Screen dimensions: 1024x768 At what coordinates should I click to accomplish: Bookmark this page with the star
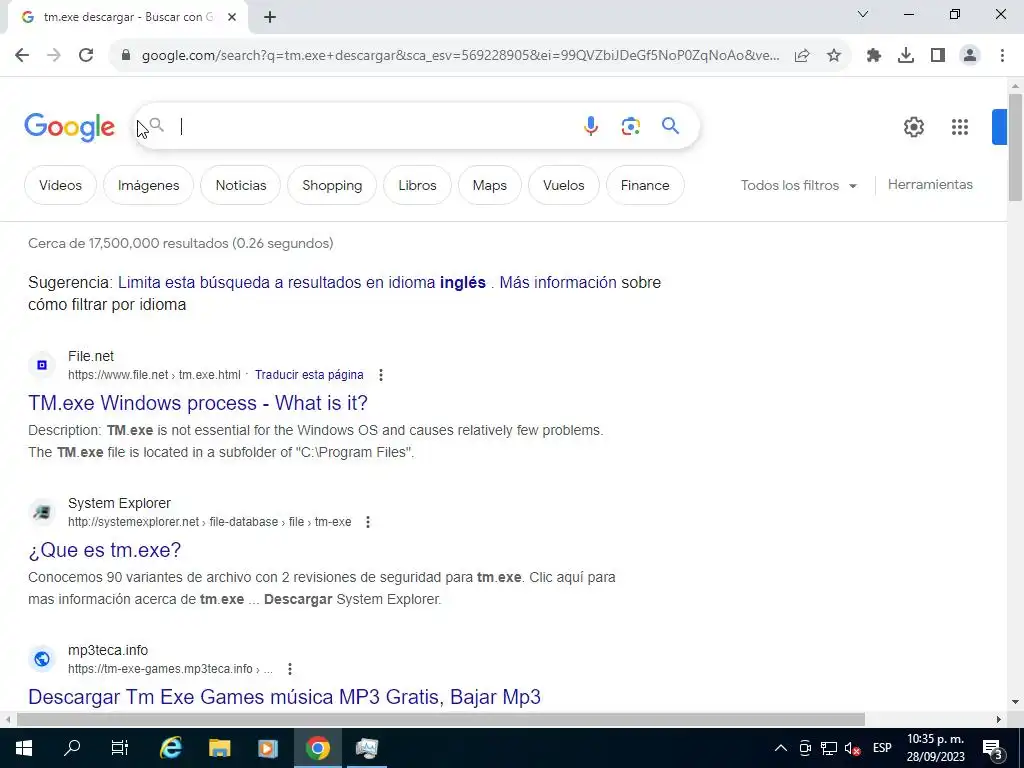click(x=834, y=56)
